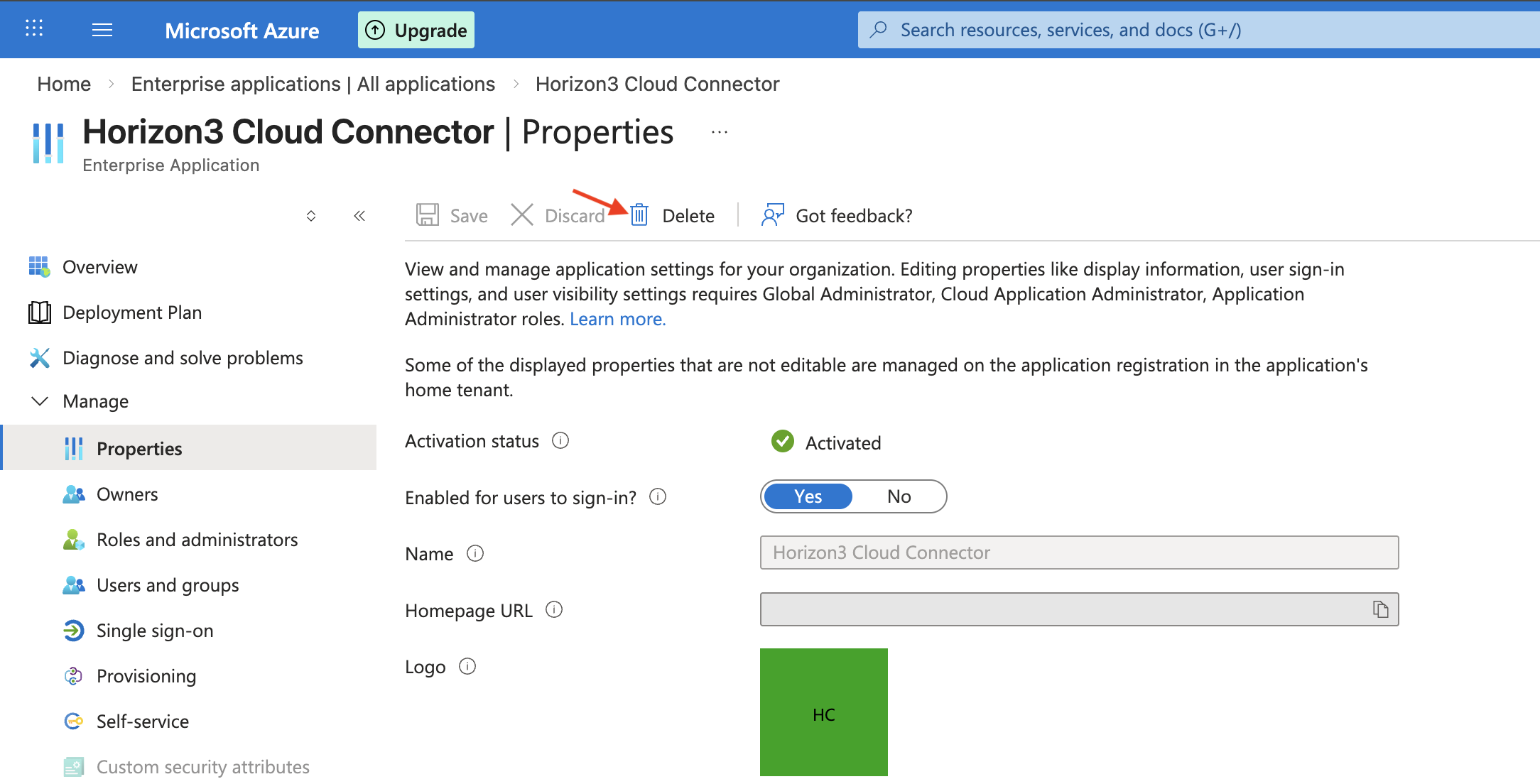
Task: Disable user sign-in by selecting No
Action: [x=899, y=496]
